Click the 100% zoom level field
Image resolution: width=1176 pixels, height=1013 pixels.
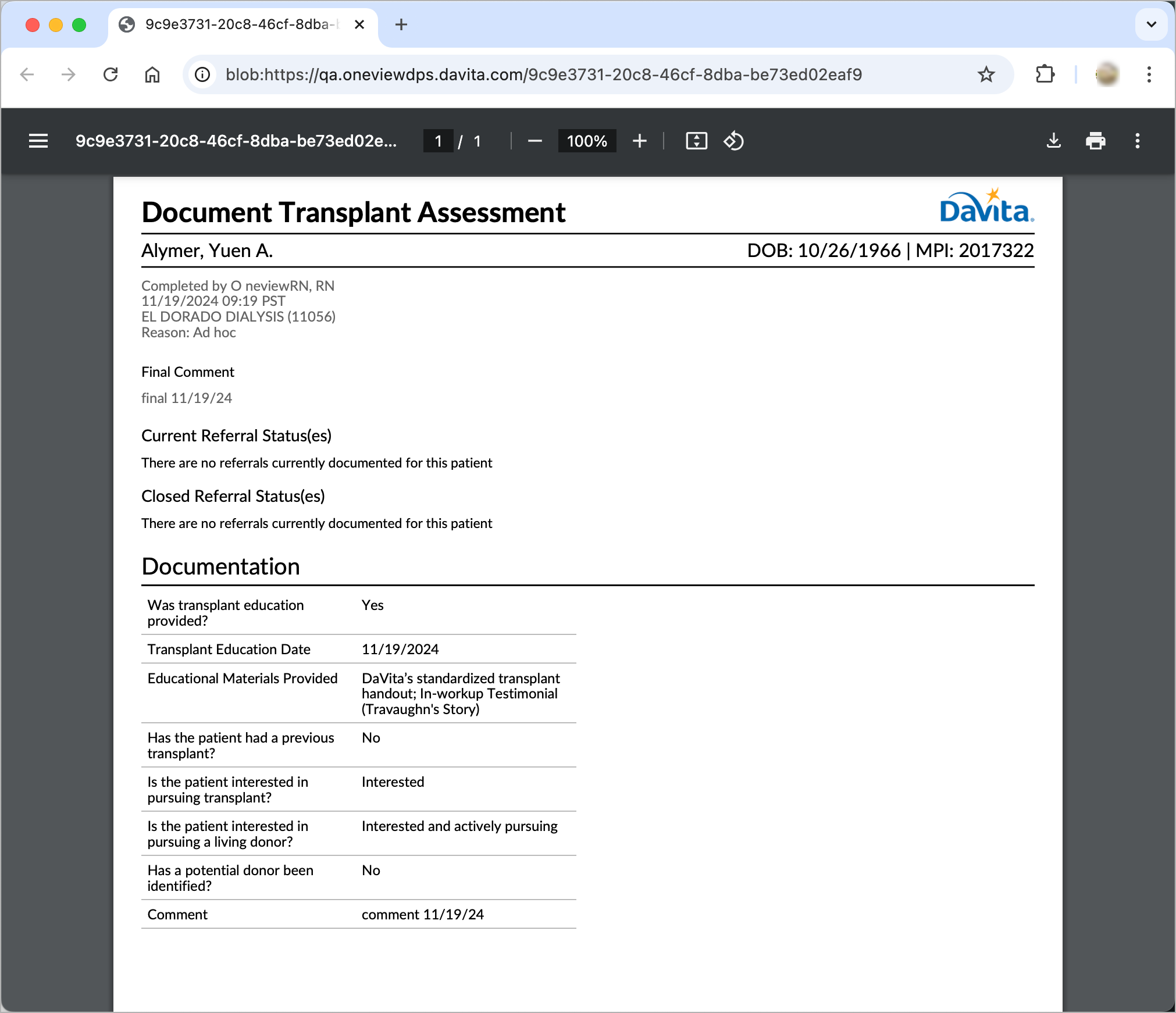pos(587,141)
